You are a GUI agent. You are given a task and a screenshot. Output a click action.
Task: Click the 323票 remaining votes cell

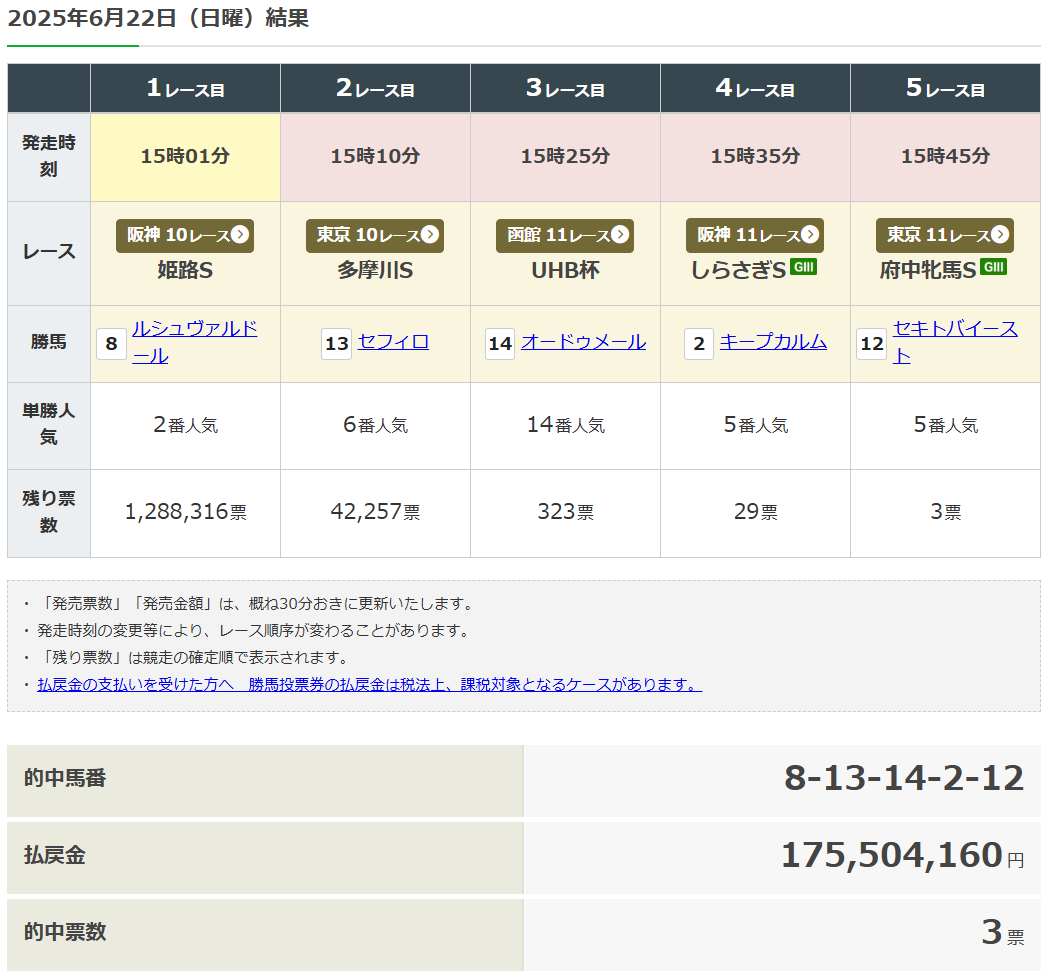[565, 513]
